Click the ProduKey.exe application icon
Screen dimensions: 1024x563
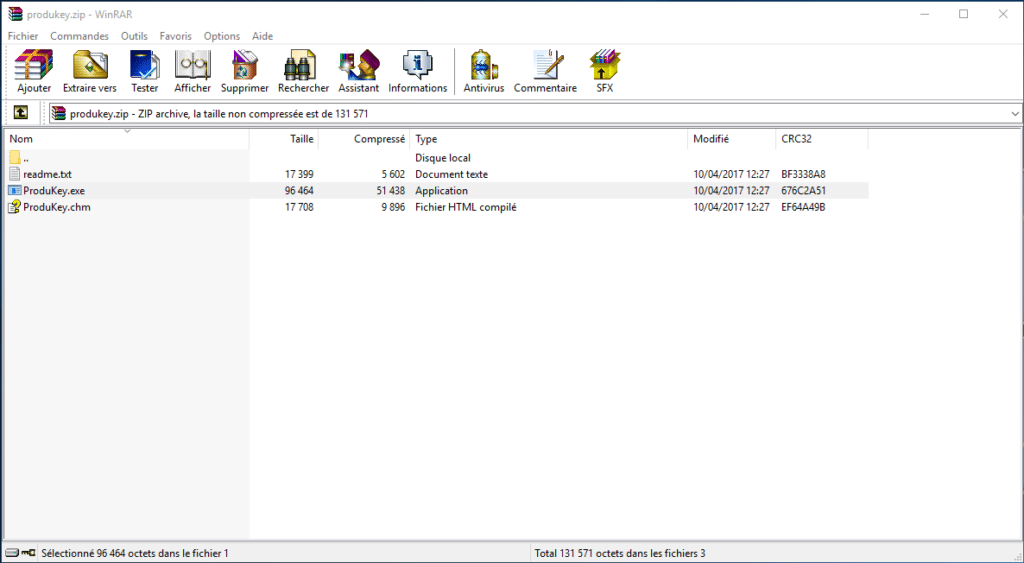tap(15, 191)
